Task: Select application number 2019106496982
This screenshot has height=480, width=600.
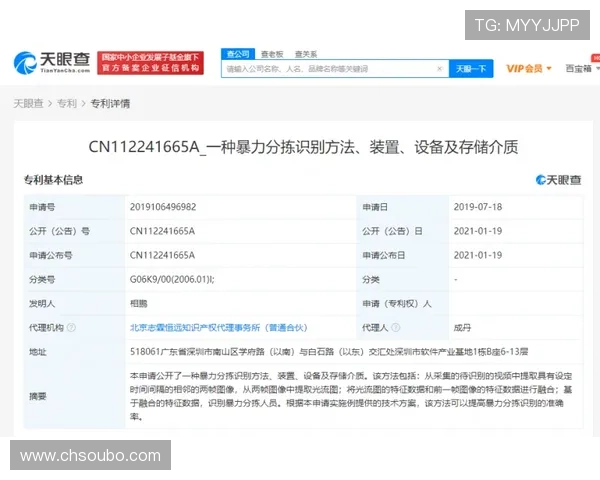Action: (x=163, y=207)
